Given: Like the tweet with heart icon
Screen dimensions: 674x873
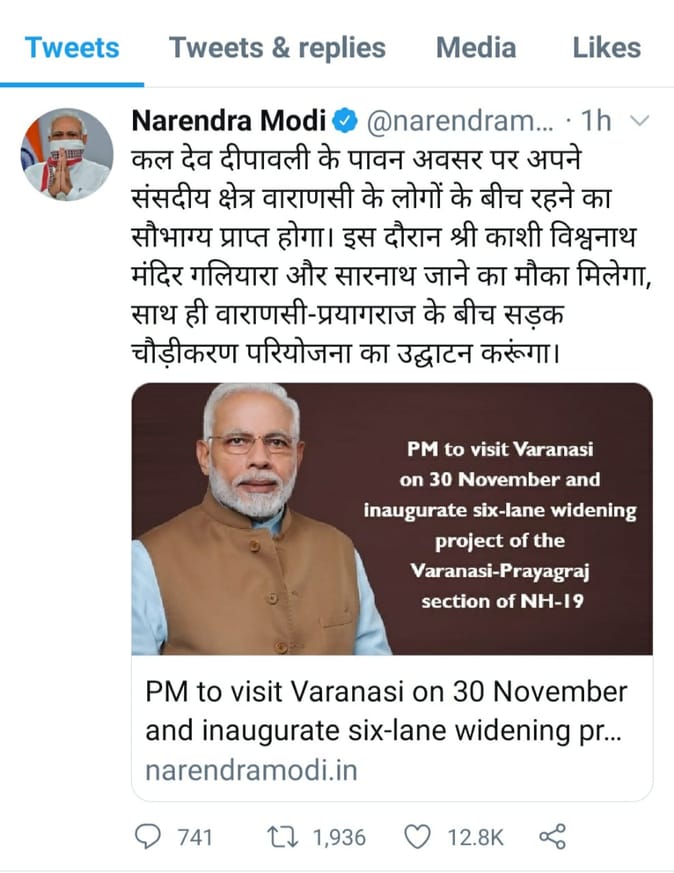Looking at the screenshot, I should (x=417, y=837).
